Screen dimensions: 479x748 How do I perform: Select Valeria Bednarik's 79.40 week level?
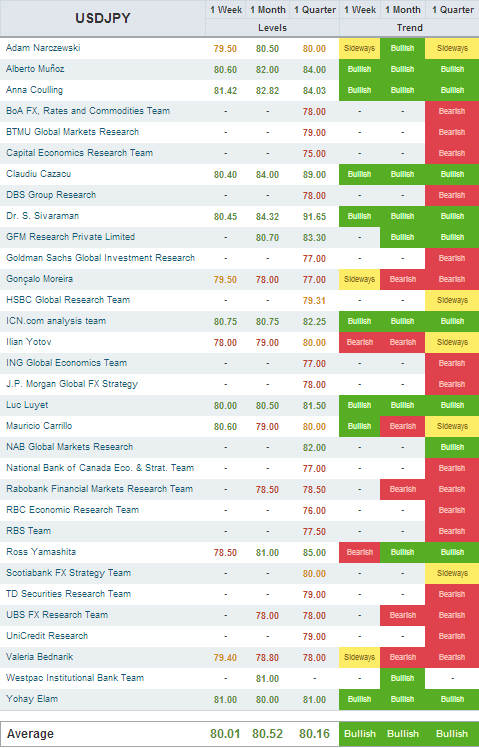225,657
